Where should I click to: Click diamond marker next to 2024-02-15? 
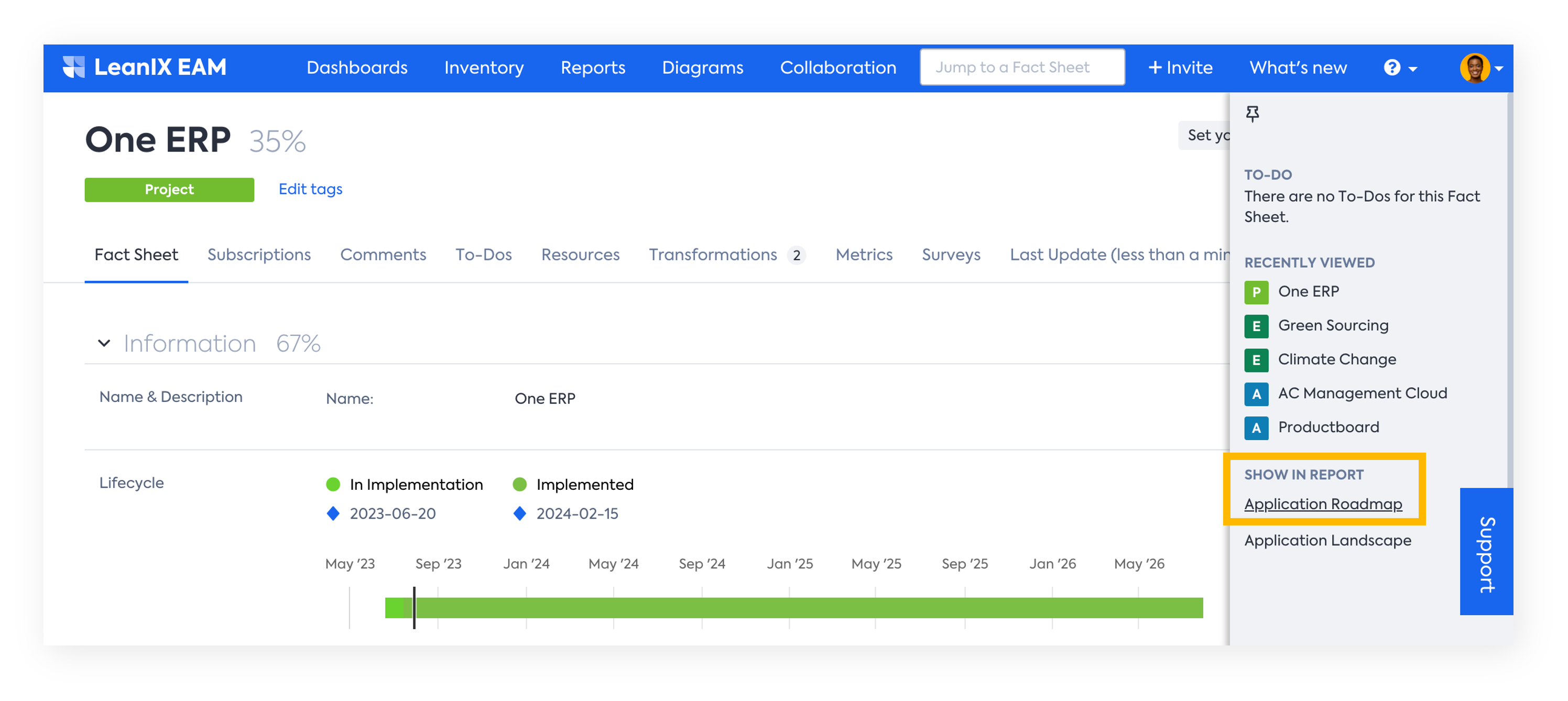519,513
